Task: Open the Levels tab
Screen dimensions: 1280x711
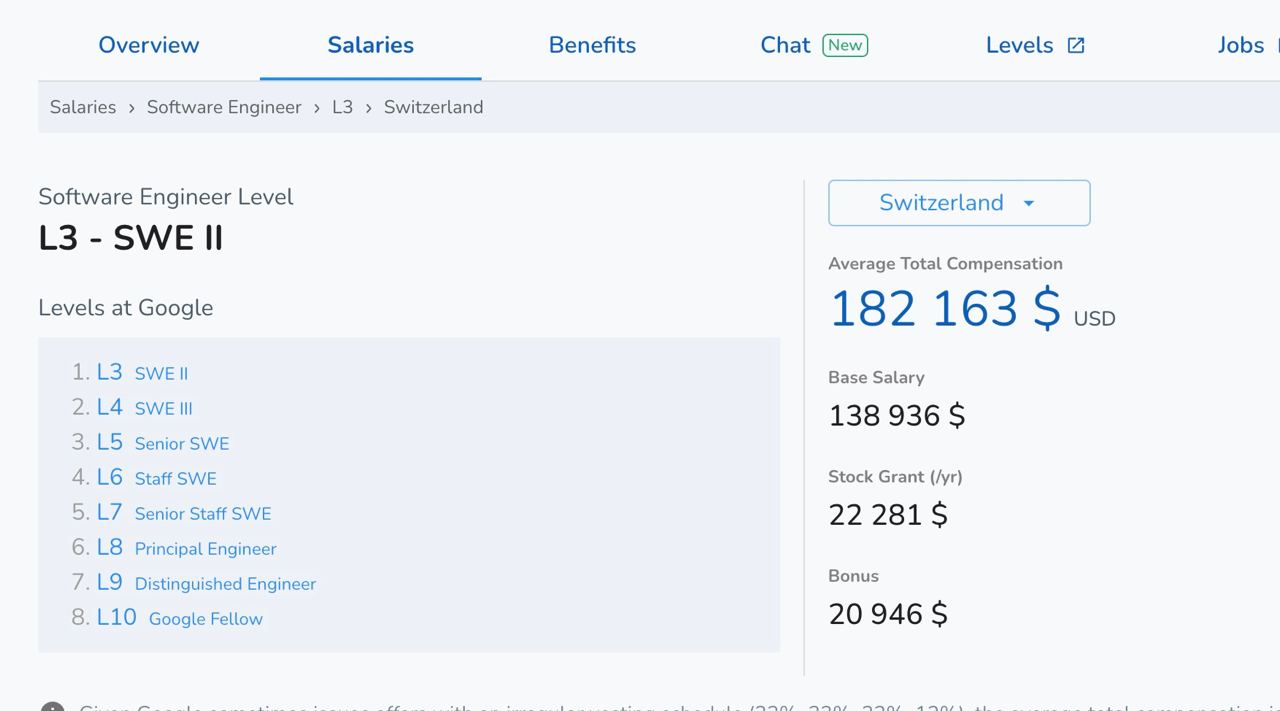Action: [1019, 45]
